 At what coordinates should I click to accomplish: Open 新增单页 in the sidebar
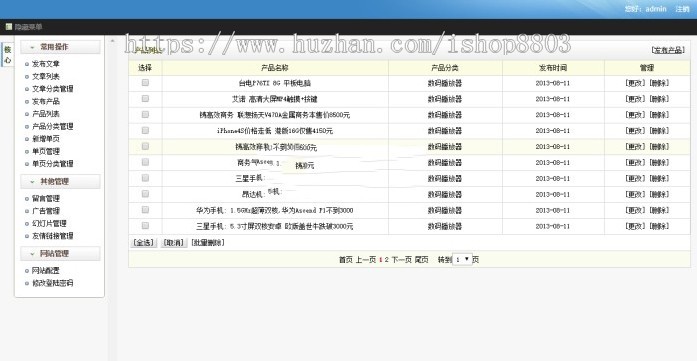pyautogui.click(x=45, y=139)
